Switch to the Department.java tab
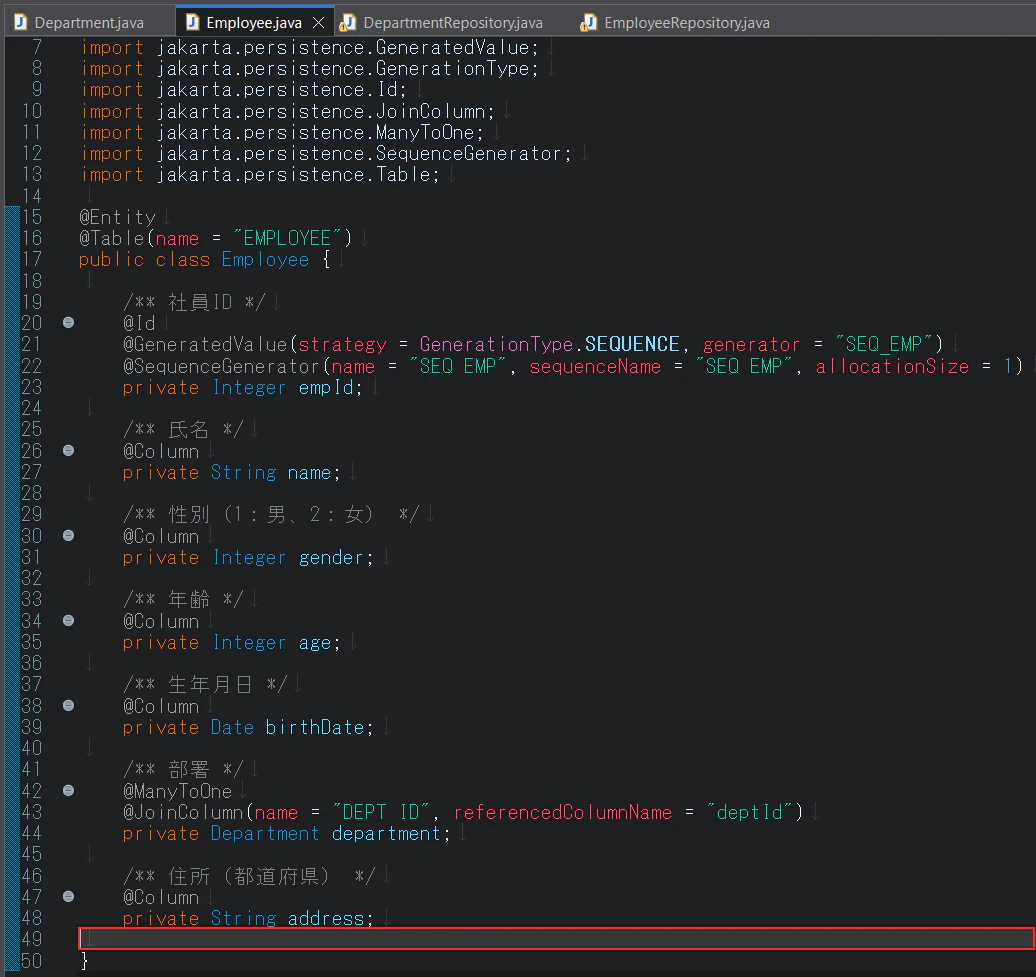The image size is (1036, 977). pyautogui.click(x=89, y=22)
